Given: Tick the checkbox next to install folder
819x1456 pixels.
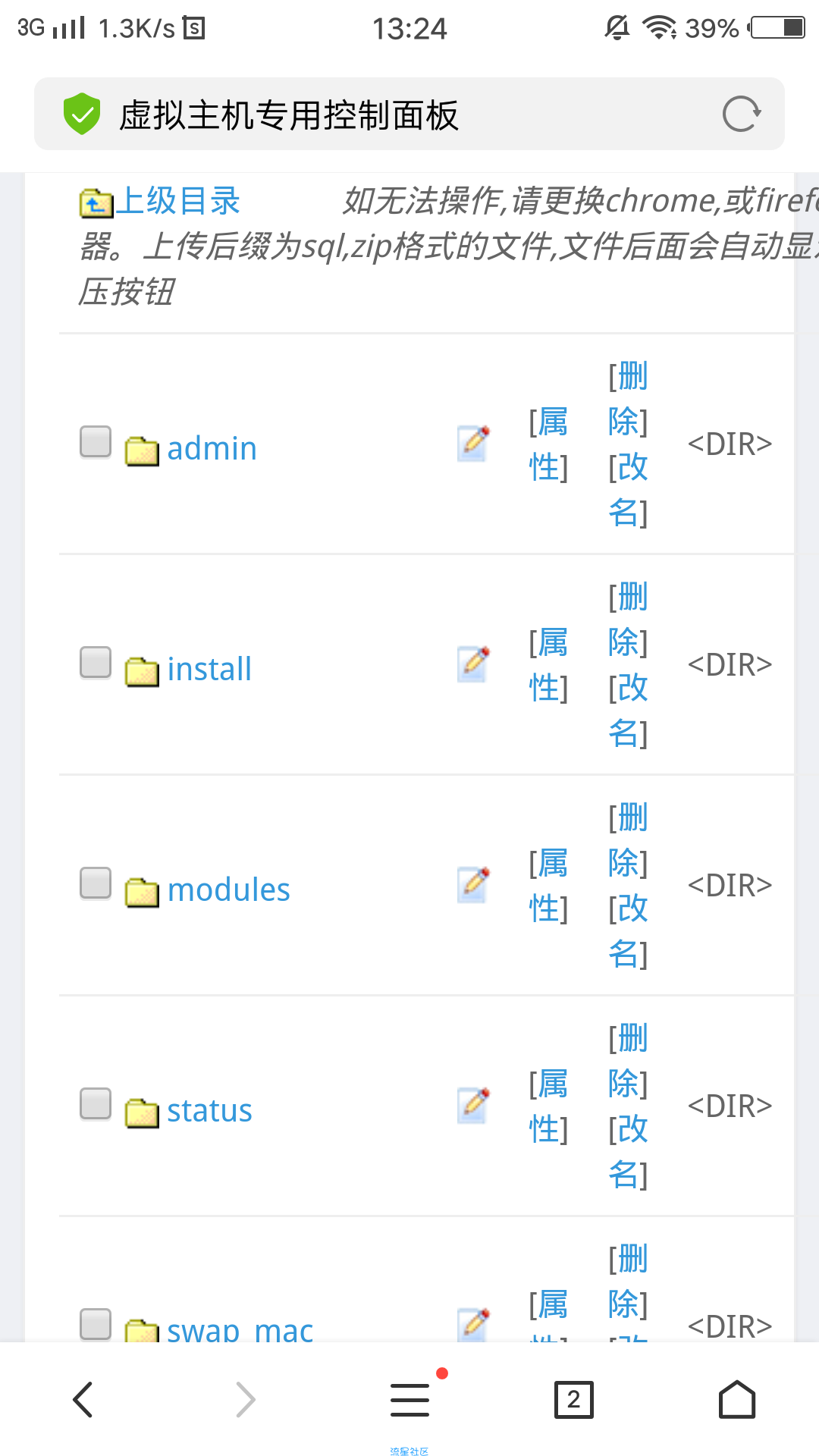Looking at the screenshot, I should tap(96, 662).
